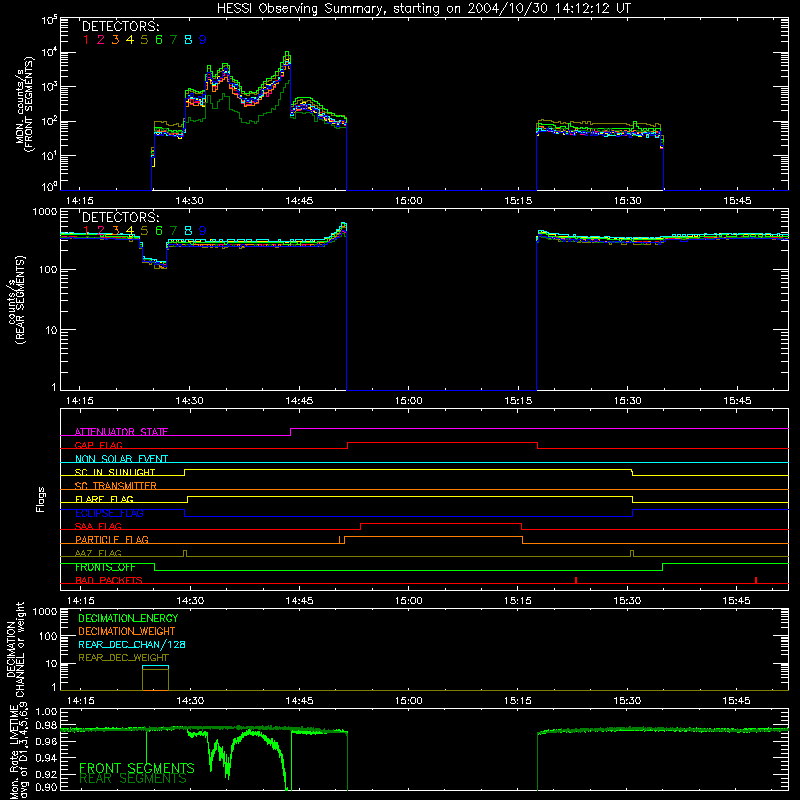
Task: Click the 15:30 tick label under flags plot
Action: pos(627,601)
